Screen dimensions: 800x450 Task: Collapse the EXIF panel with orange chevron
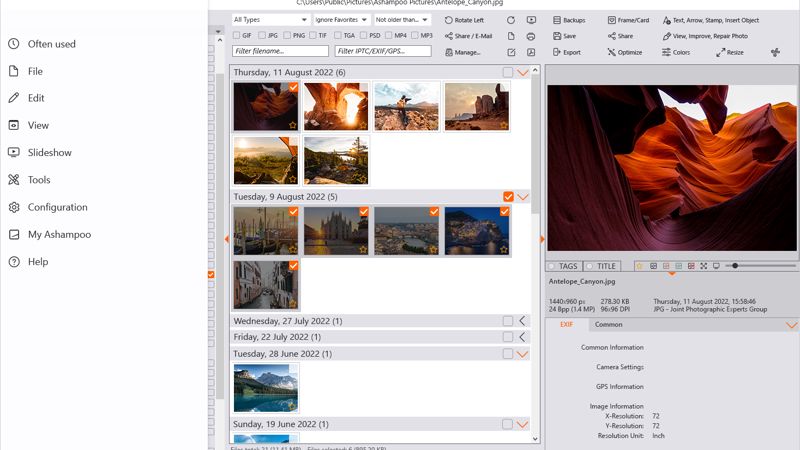(x=791, y=325)
